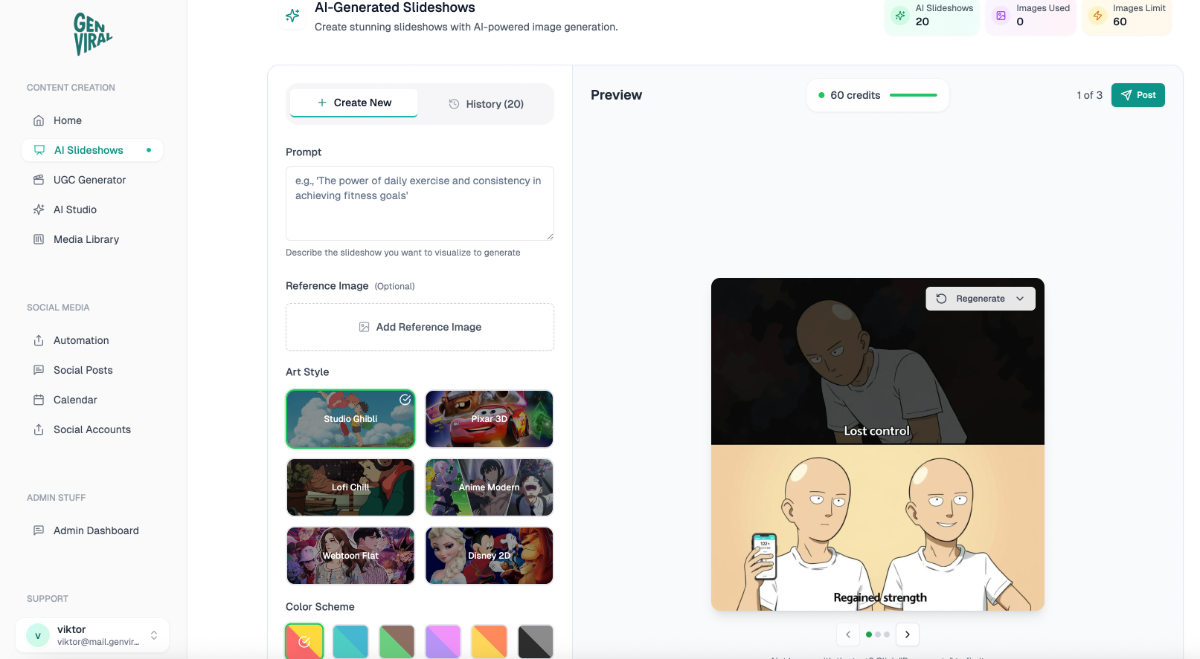1200x659 pixels.
Task: Click the sparkle icon beside the page title
Action: pos(292,15)
